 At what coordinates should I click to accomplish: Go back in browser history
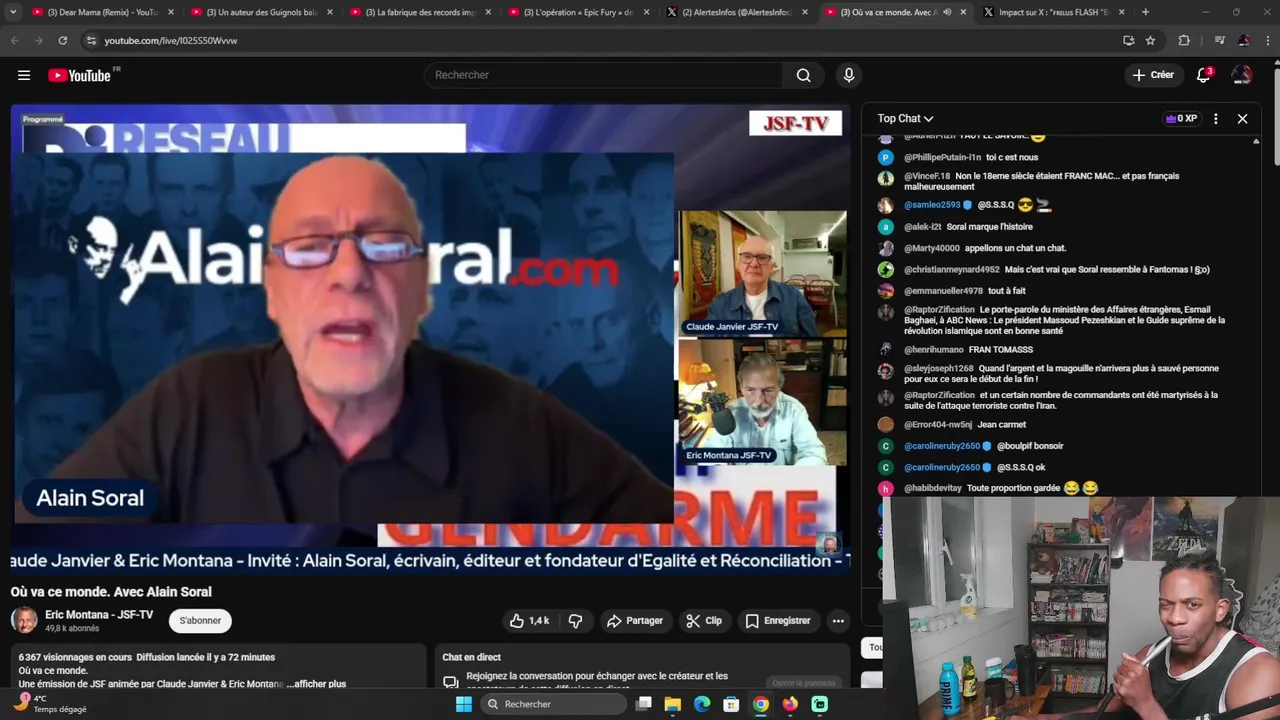[x=14, y=40]
